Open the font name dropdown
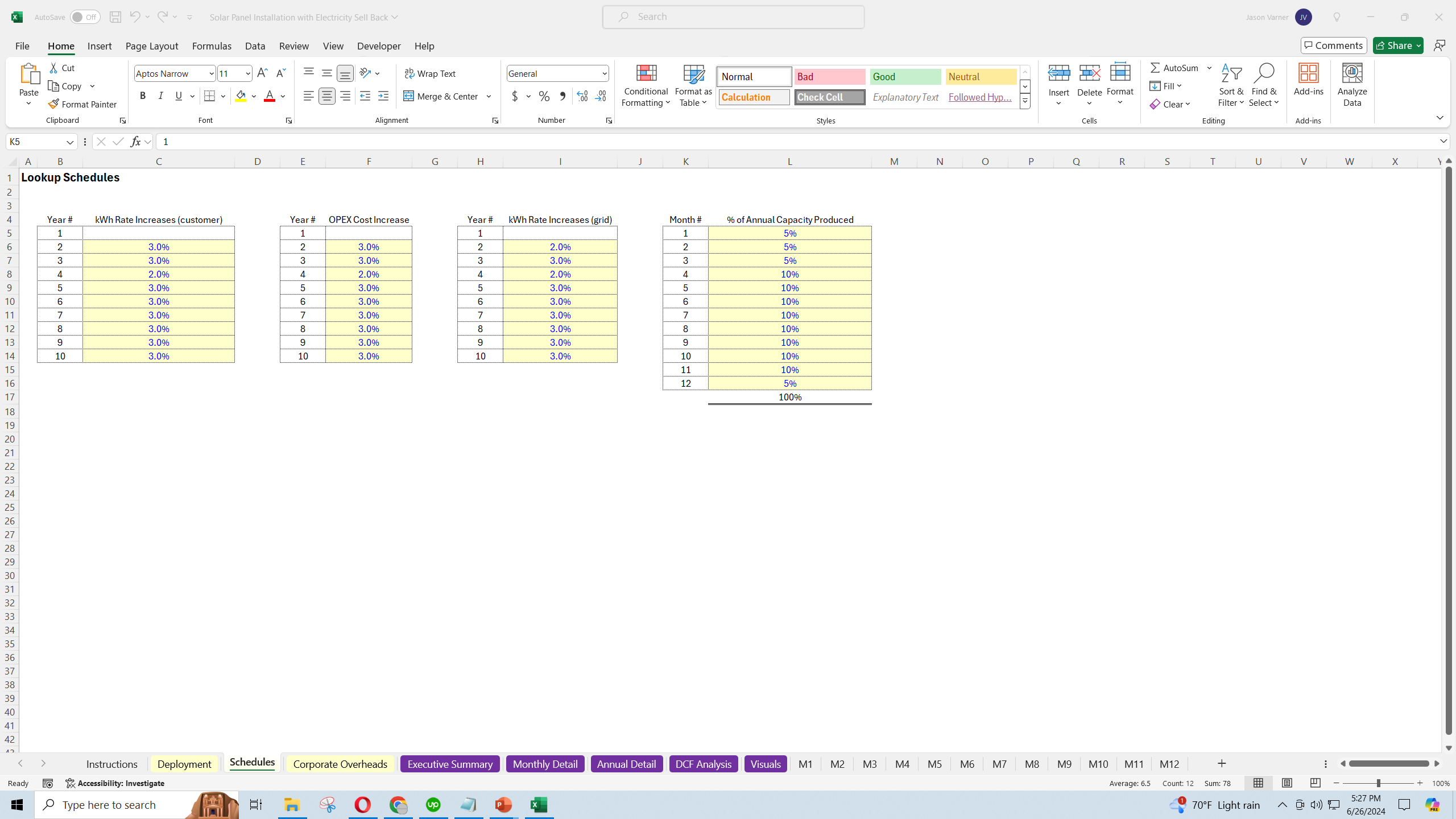The height and width of the screenshot is (819, 1456). click(211, 73)
